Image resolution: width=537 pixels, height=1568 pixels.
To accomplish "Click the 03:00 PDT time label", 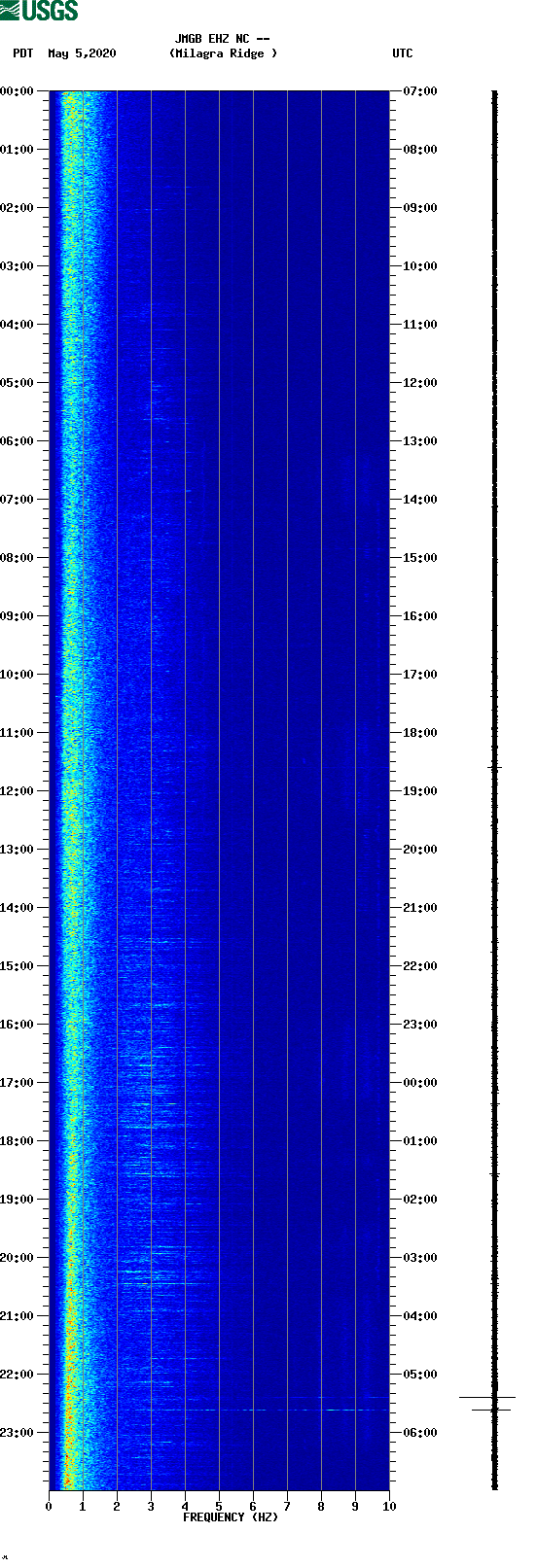I will 18,266.
